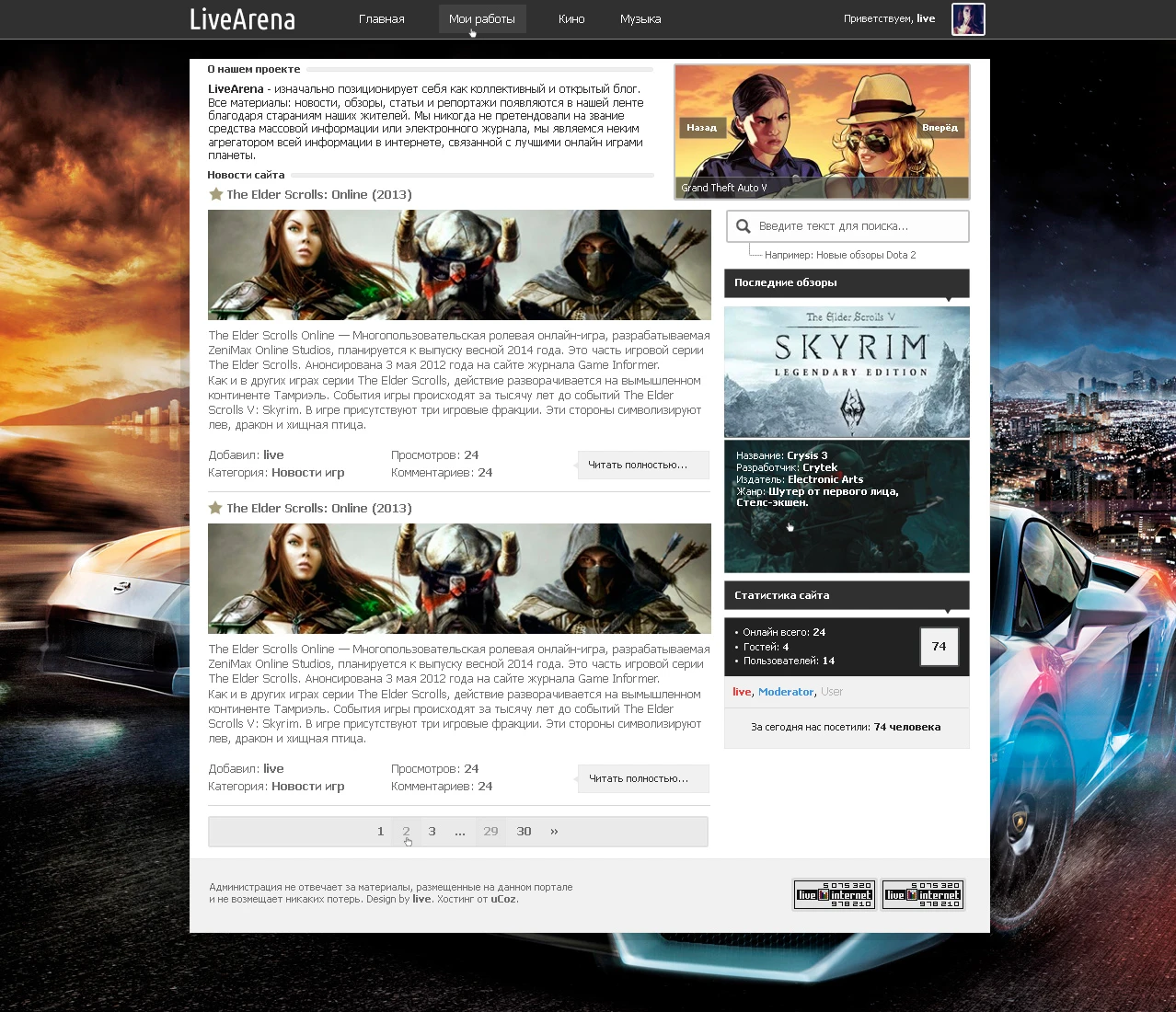This screenshot has width=1176, height=1012.
Task: Open the Skyrim Legendary Edition review thumbnail
Action: [847, 372]
